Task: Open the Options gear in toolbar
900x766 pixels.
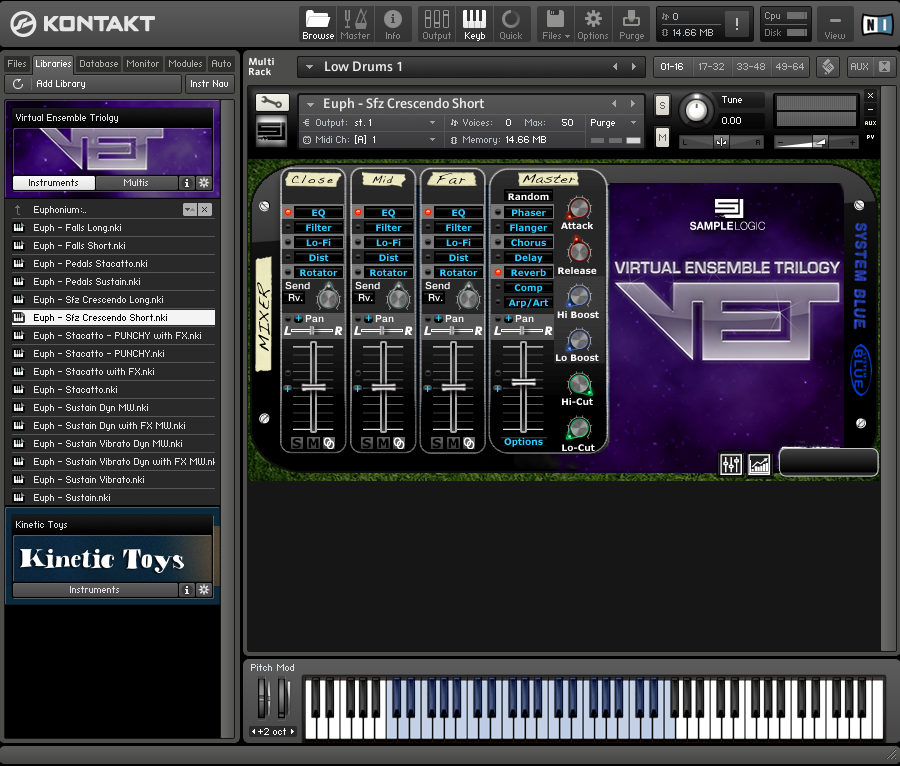Action: click(592, 24)
